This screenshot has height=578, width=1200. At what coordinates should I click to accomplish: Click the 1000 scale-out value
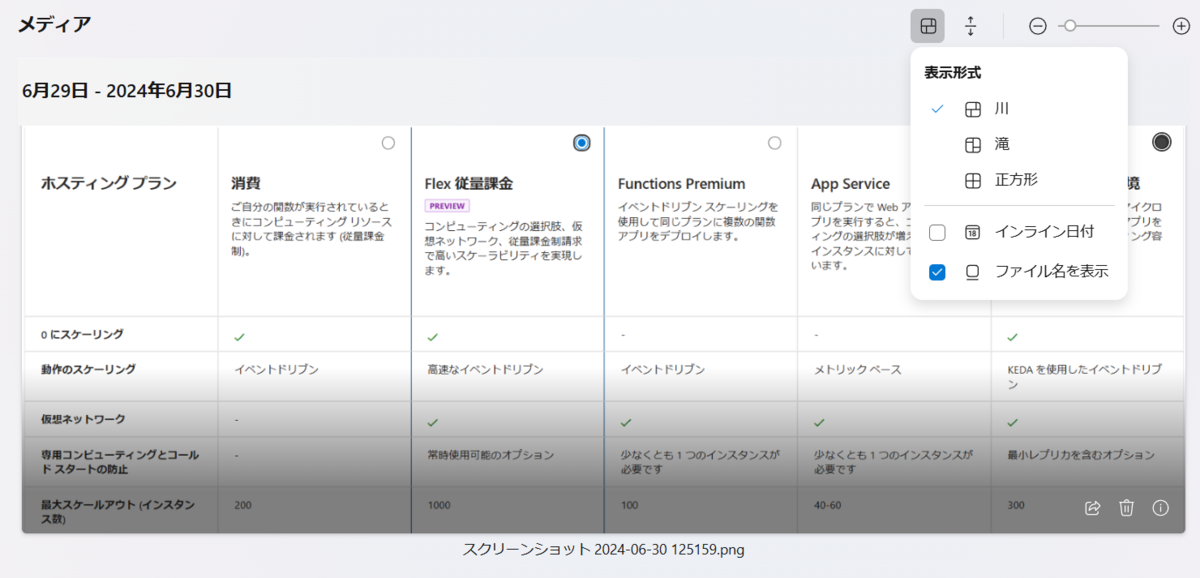tap(437, 505)
